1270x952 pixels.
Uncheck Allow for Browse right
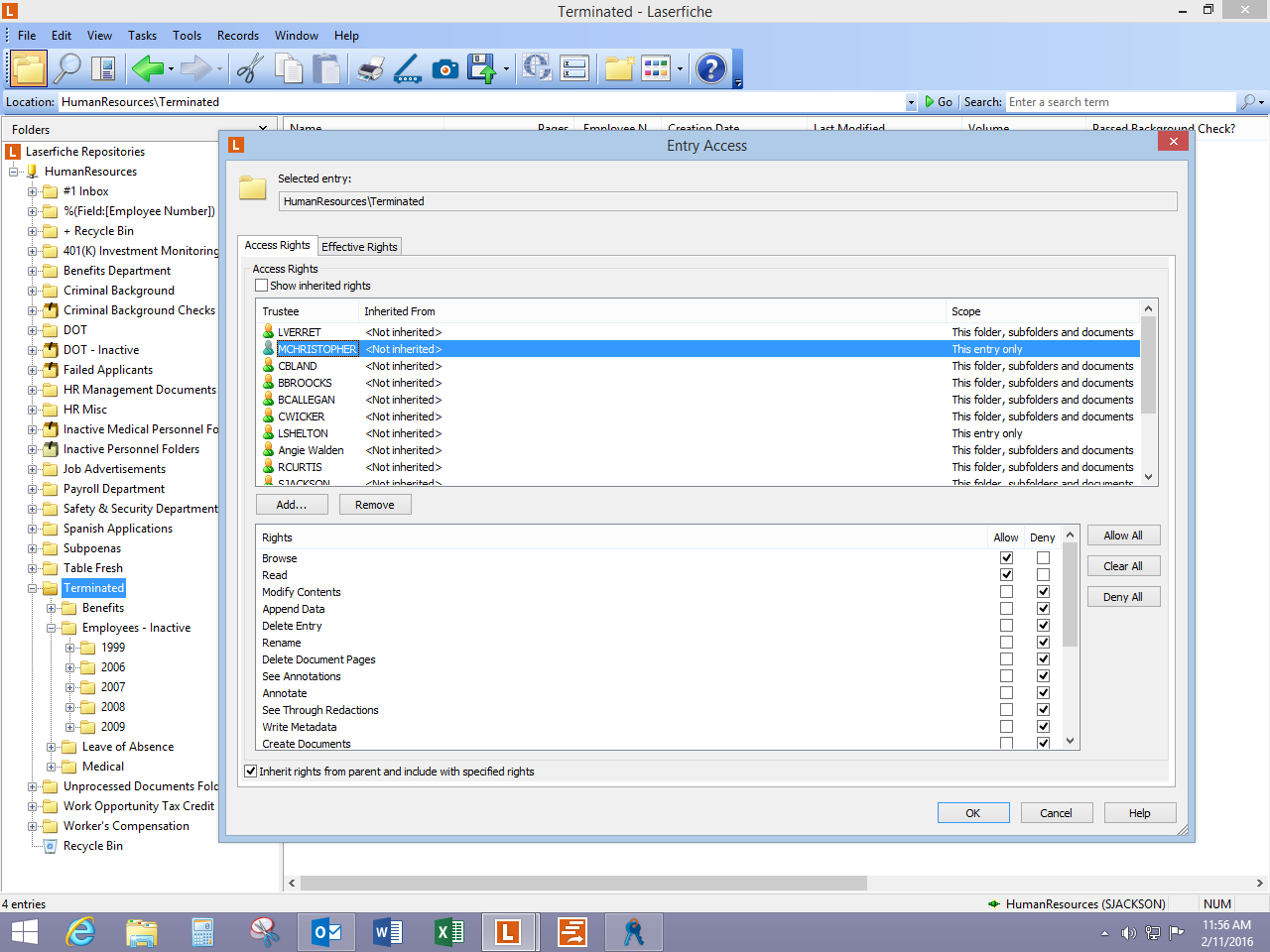1006,558
